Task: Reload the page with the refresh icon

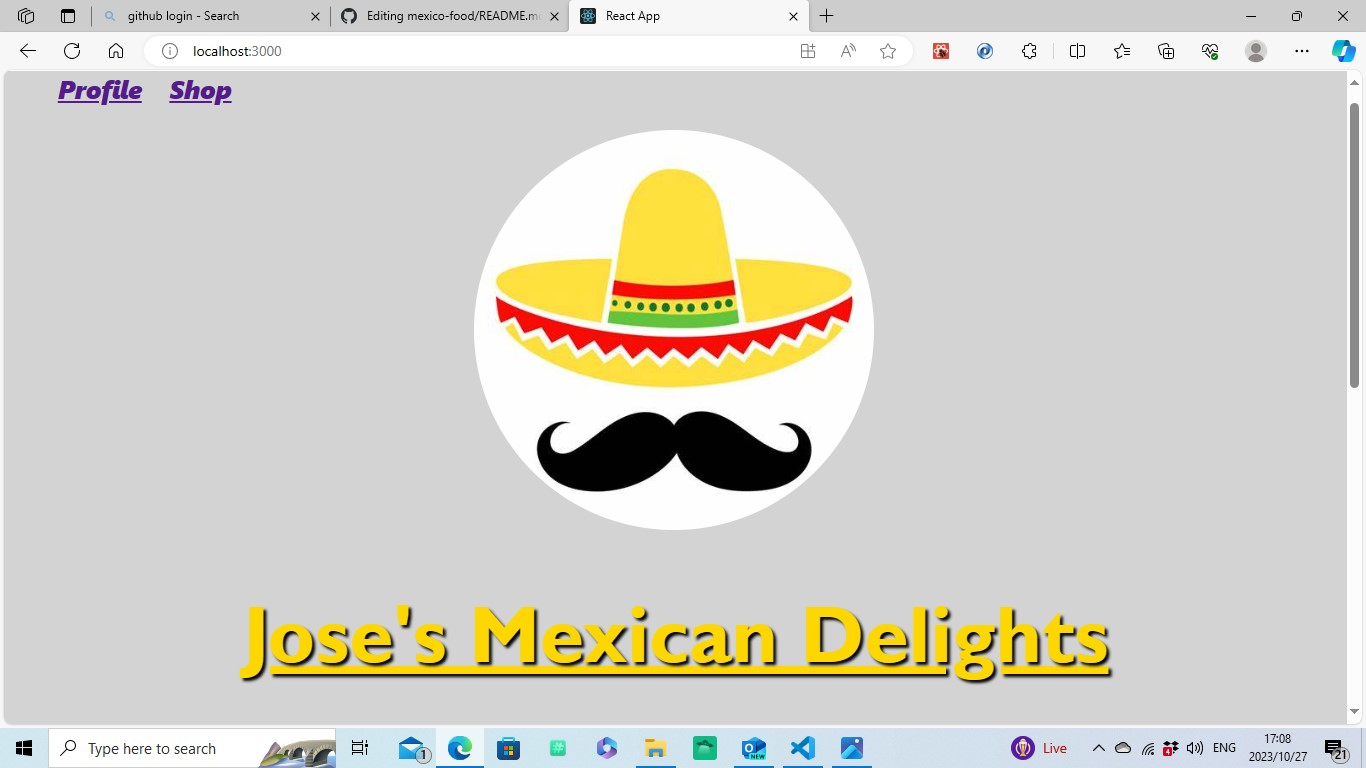Action: tap(71, 51)
